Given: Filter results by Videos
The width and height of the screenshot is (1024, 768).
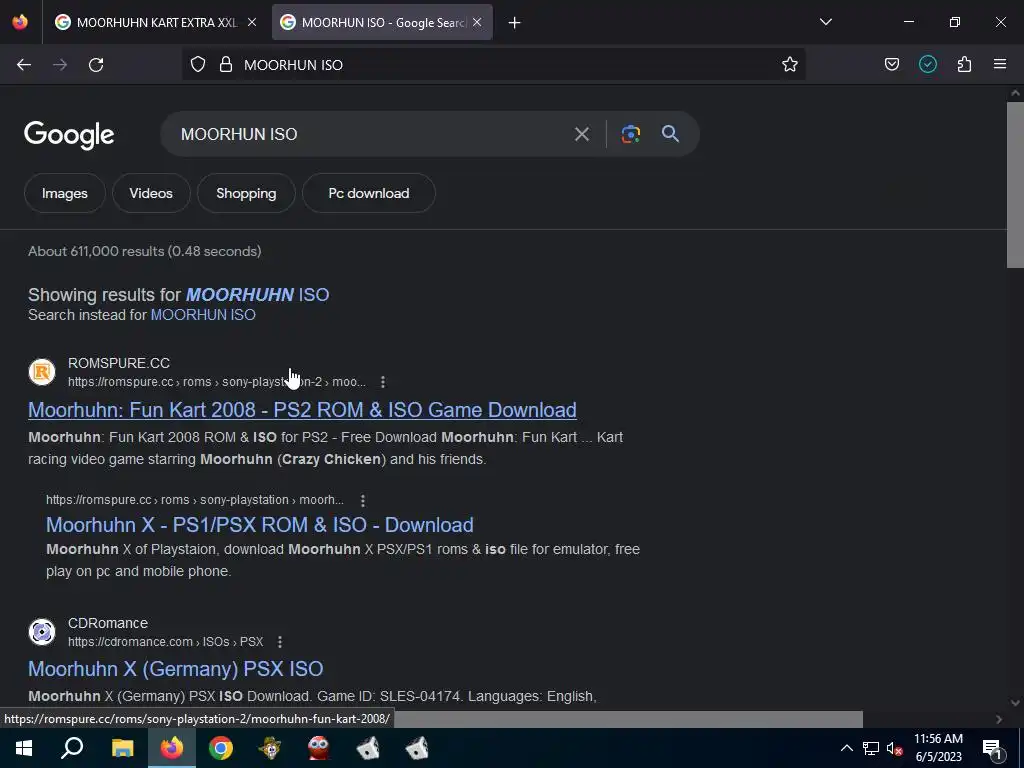Looking at the screenshot, I should pyautogui.click(x=151, y=193).
